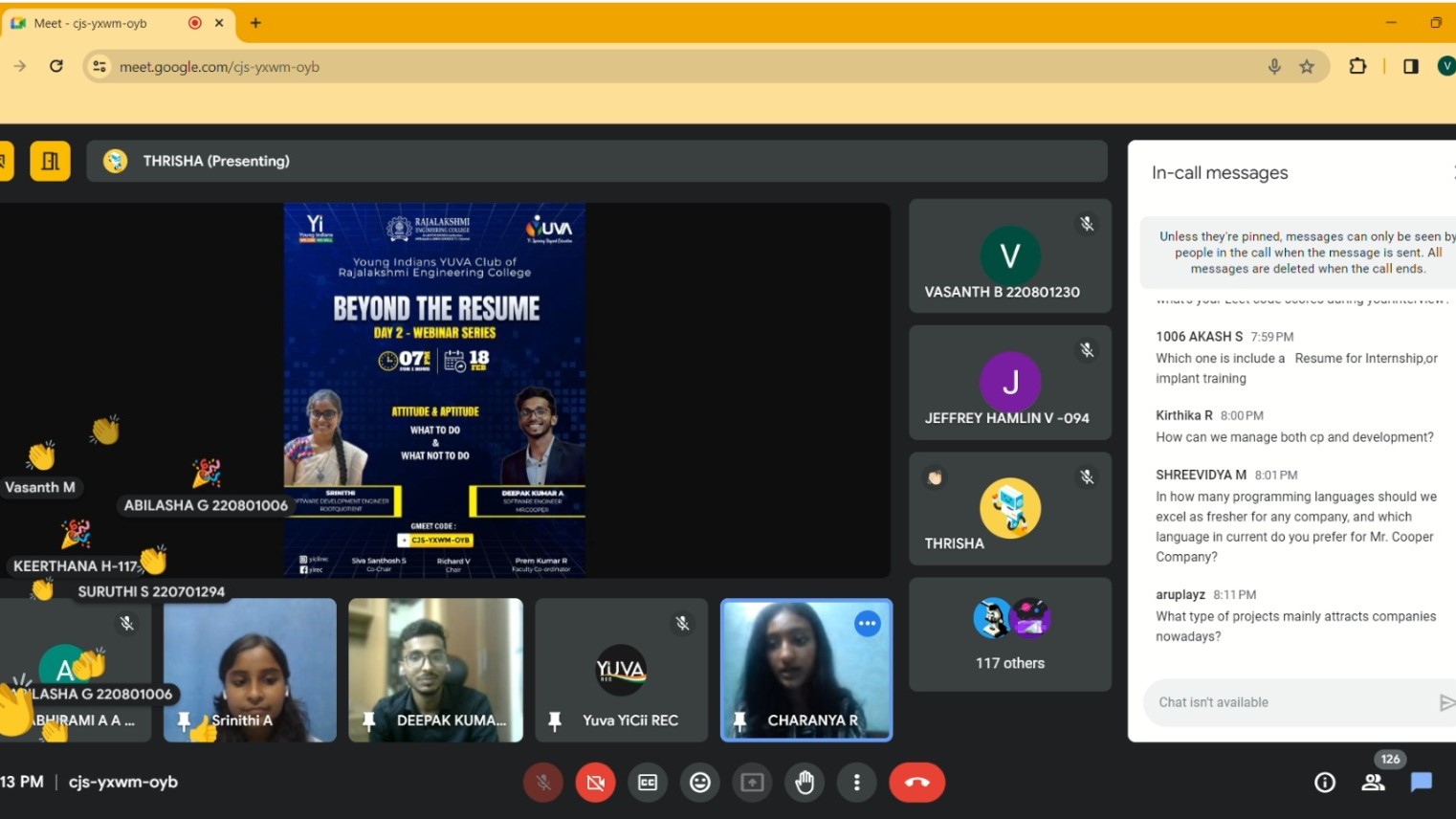The height and width of the screenshot is (819, 1456).
Task: Open More options three-dot menu
Action: [x=856, y=783]
